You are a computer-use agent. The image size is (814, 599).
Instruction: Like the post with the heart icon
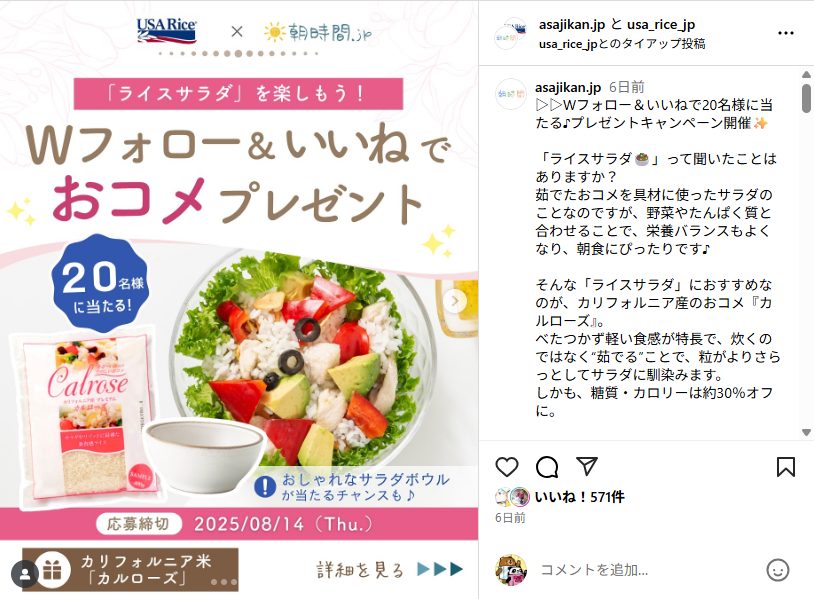(x=507, y=467)
